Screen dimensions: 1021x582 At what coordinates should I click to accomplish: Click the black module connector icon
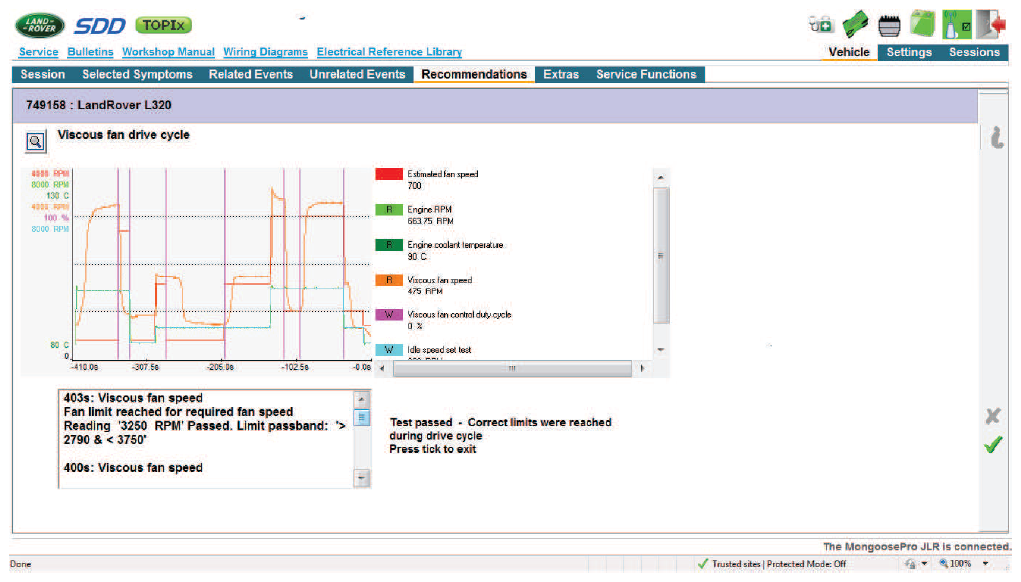pyautogui.click(x=889, y=26)
